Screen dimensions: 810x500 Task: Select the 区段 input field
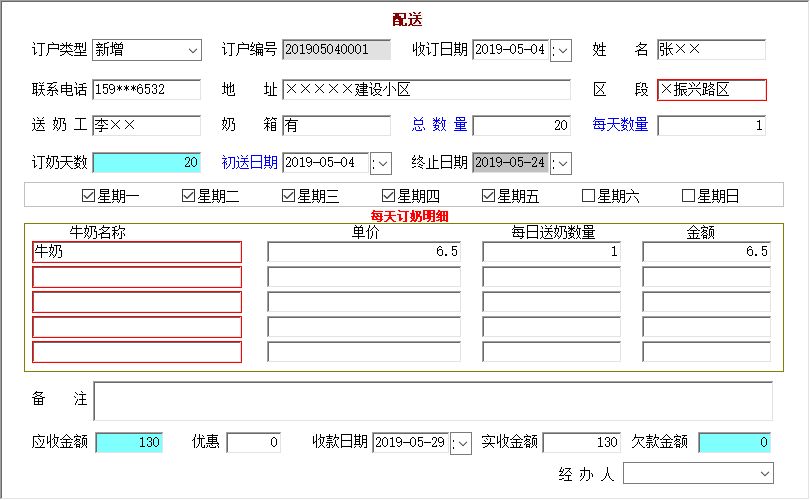coord(712,90)
